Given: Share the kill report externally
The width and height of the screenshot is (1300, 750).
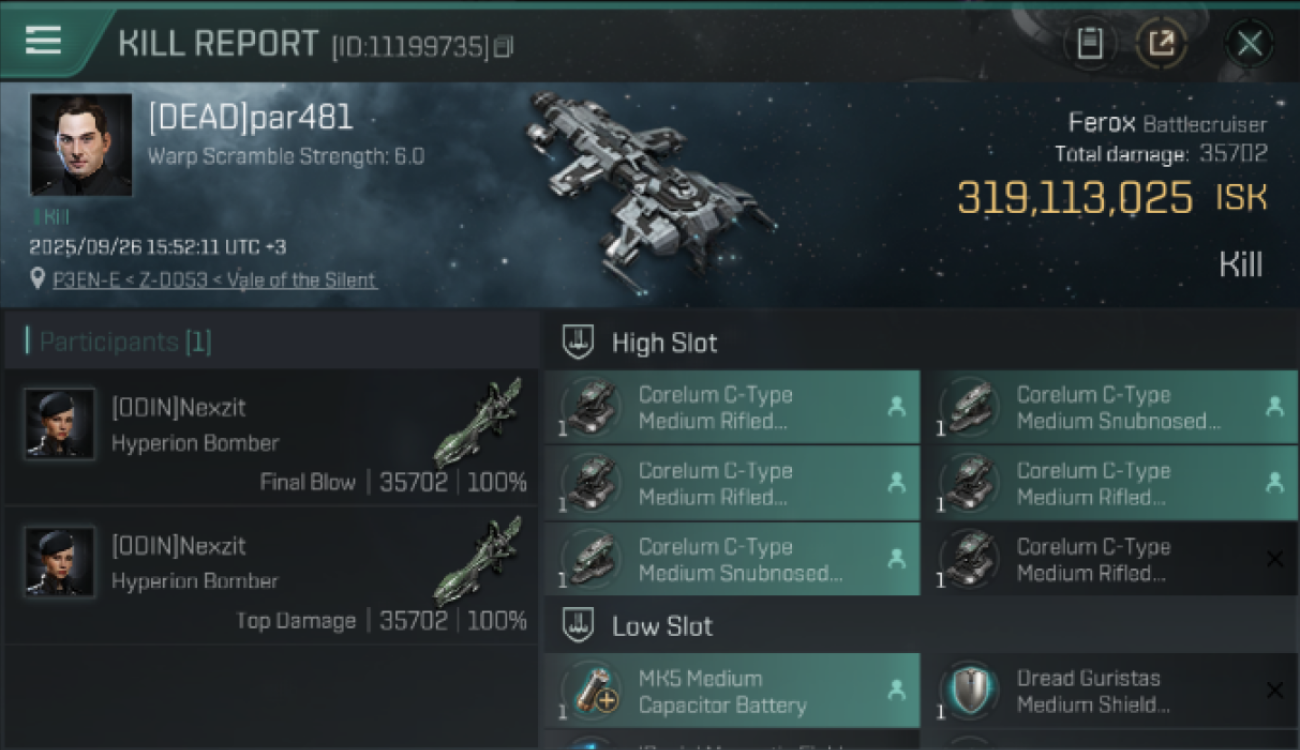Looking at the screenshot, I should [1161, 43].
